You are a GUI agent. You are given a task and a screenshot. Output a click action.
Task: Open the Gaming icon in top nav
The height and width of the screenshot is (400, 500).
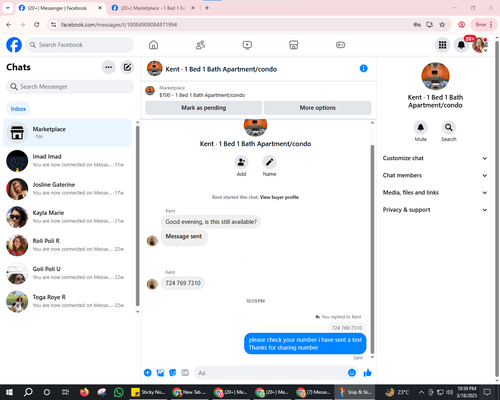(340, 45)
